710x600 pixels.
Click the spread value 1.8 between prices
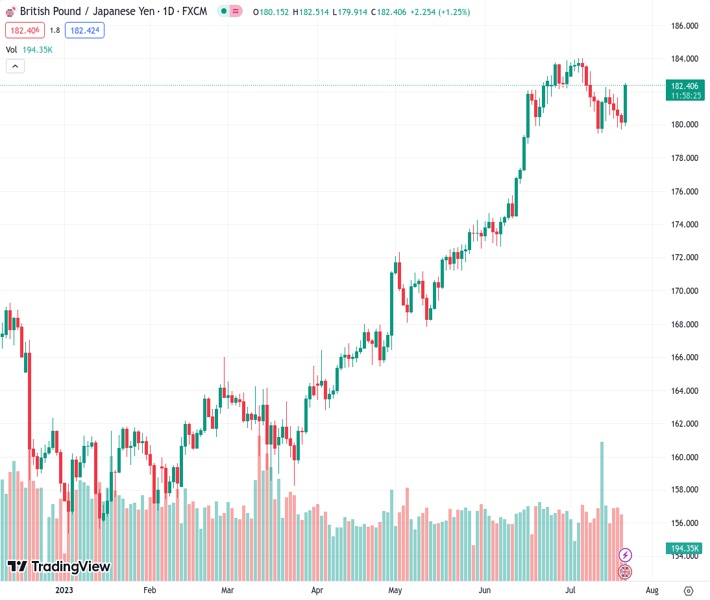pos(54,30)
